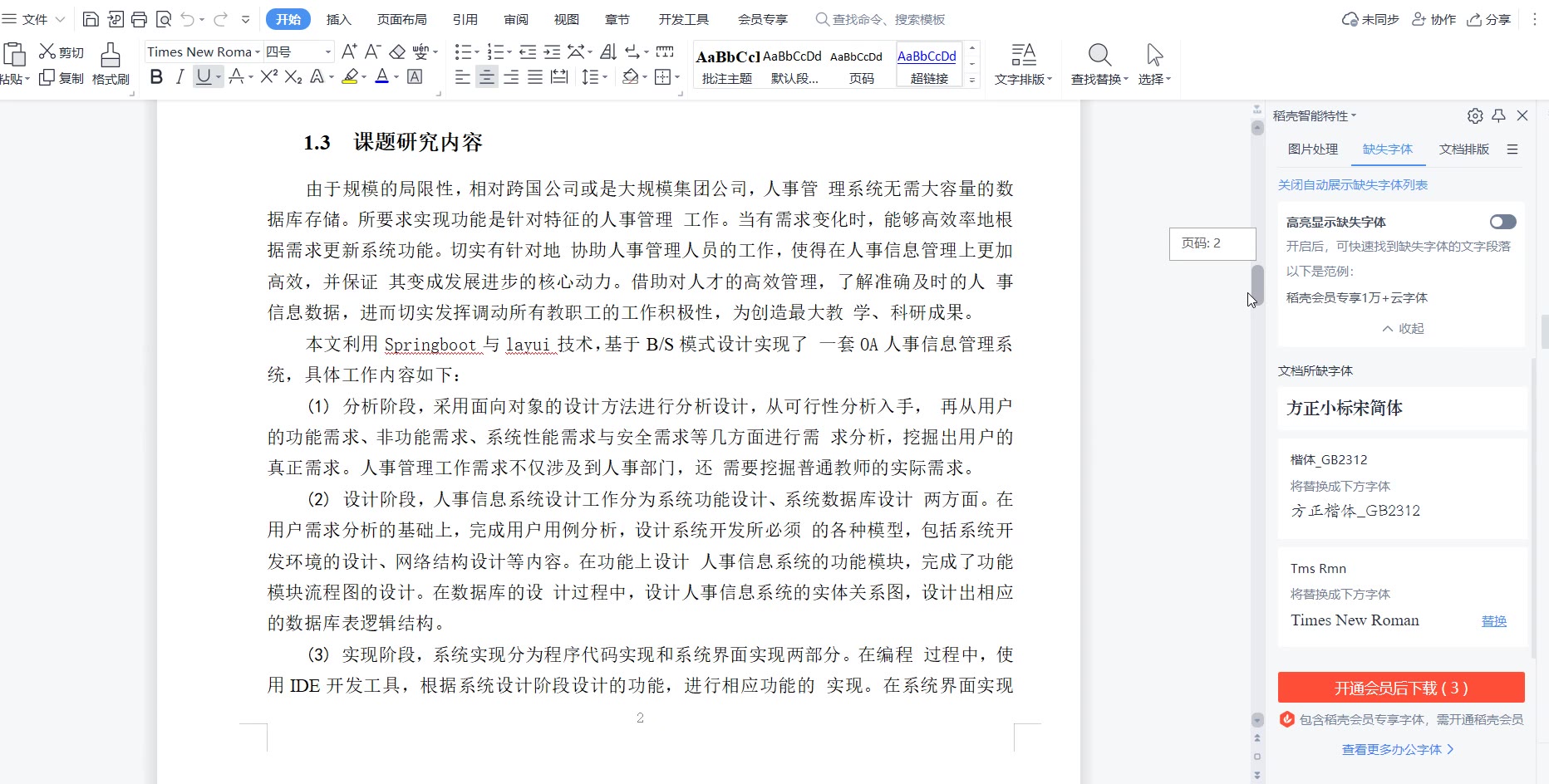
Task: Click the italic formatting icon
Action: [179, 77]
